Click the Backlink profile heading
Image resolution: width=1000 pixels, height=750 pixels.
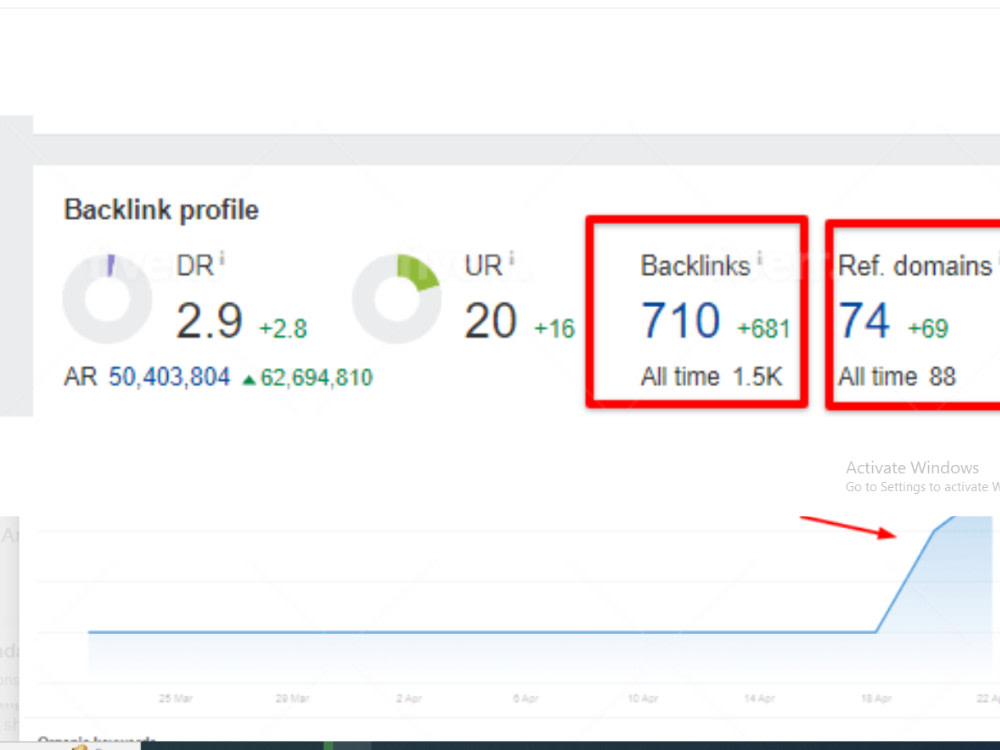tap(161, 210)
